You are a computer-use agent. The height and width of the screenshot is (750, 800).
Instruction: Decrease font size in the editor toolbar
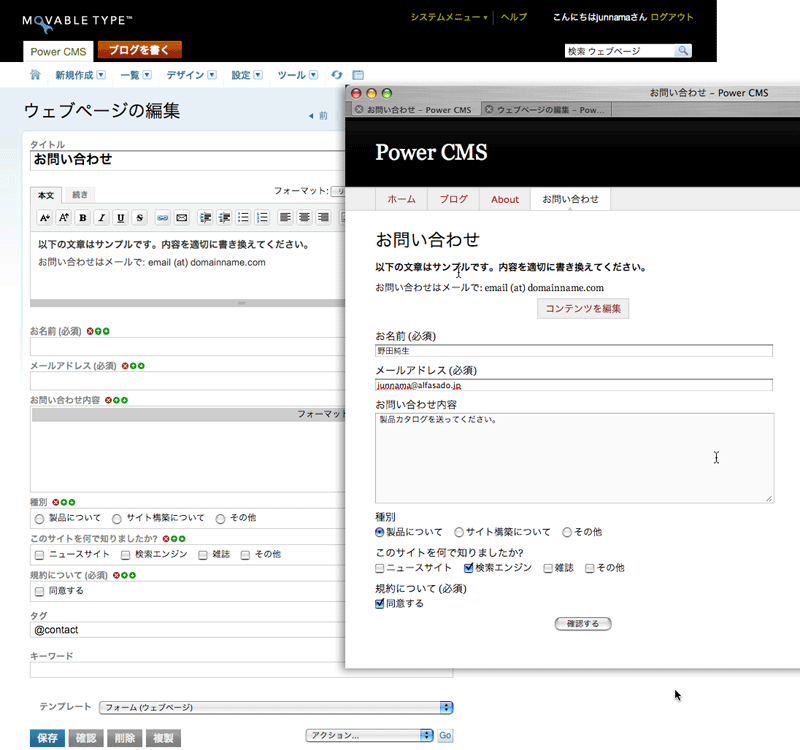pos(45,218)
